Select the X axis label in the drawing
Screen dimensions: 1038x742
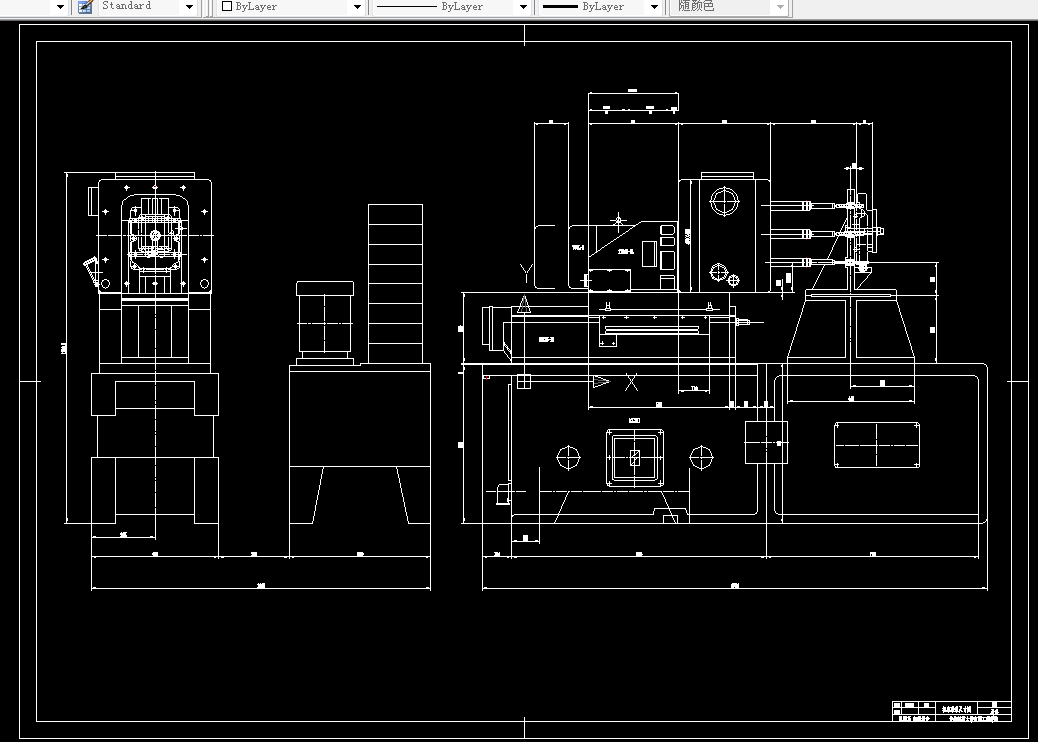pyautogui.click(x=632, y=382)
